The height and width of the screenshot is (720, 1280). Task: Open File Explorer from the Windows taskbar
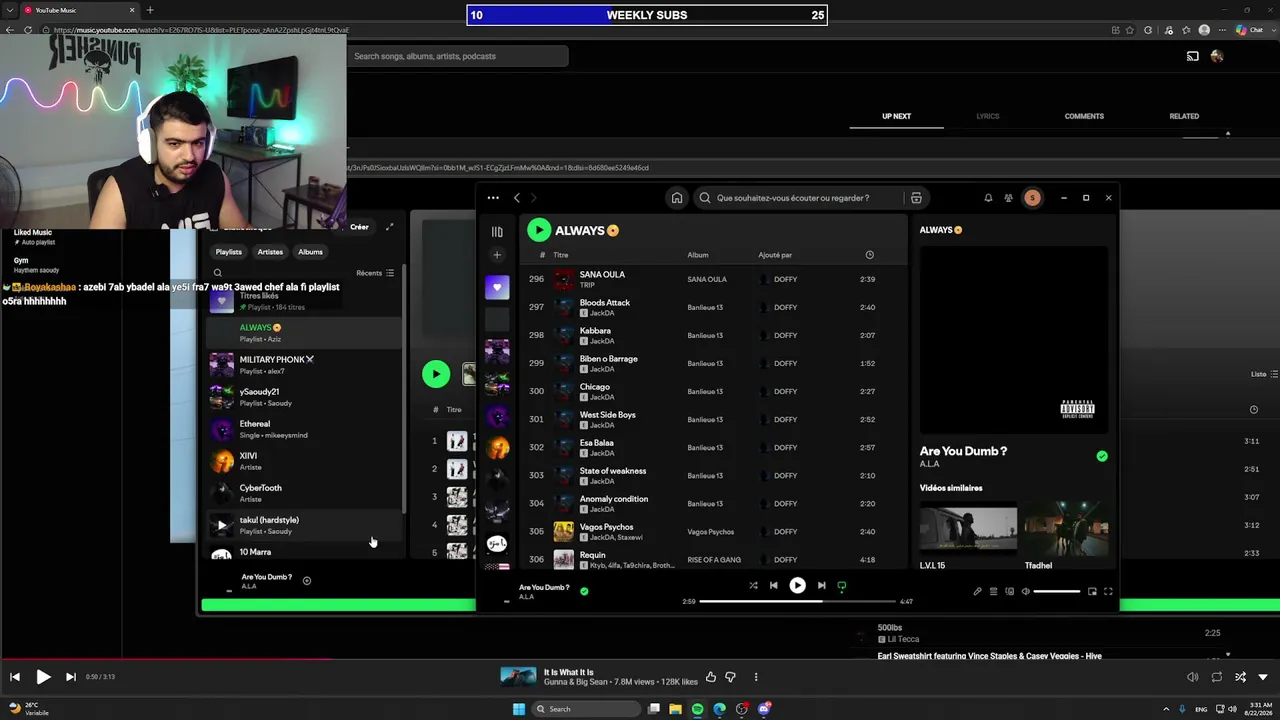click(x=675, y=709)
